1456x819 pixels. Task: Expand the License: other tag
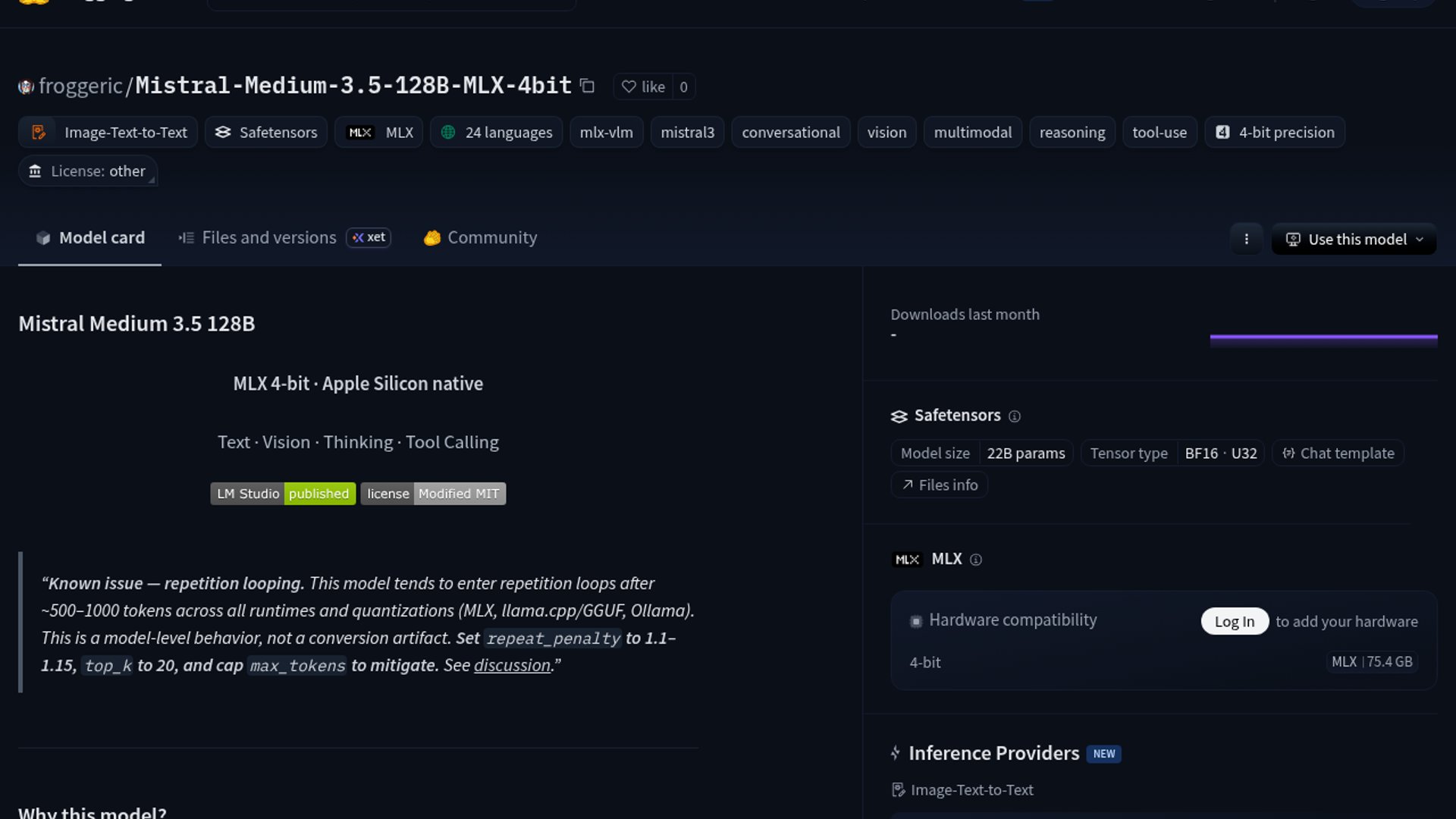click(x=88, y=171)
